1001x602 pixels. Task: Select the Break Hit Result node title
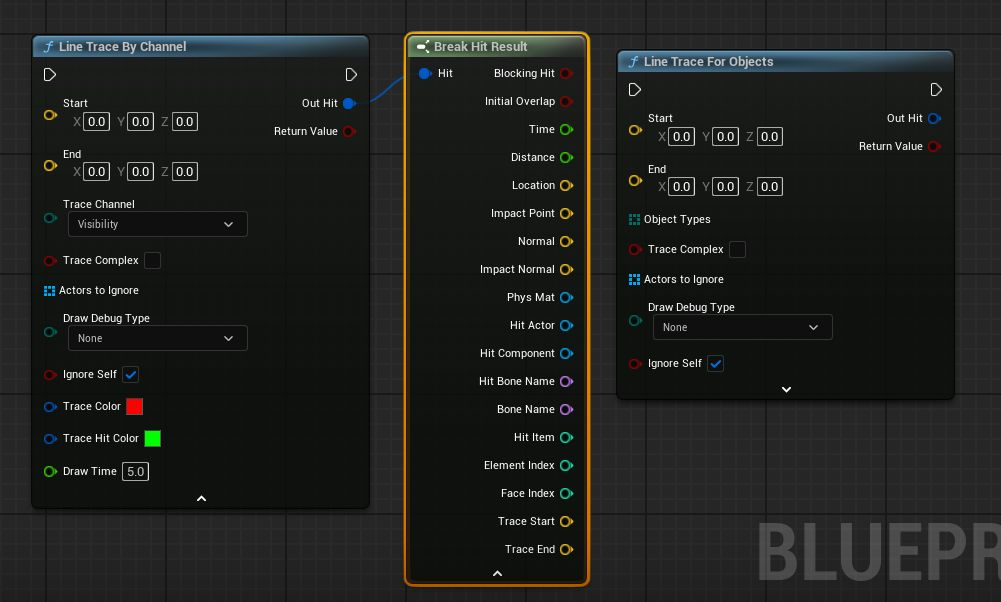tap(480, 47)
